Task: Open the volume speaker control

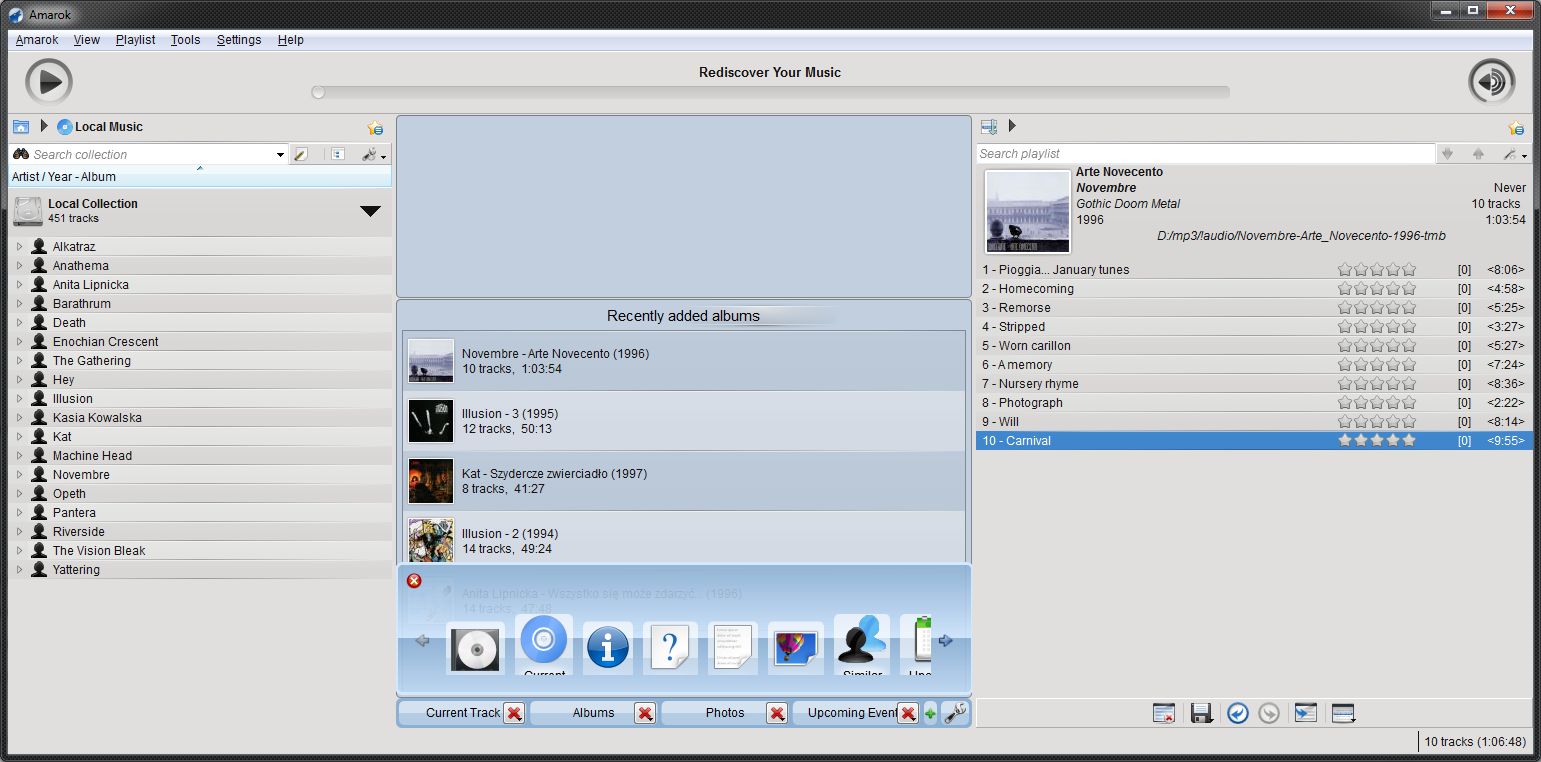Action: click(1491, 82)
